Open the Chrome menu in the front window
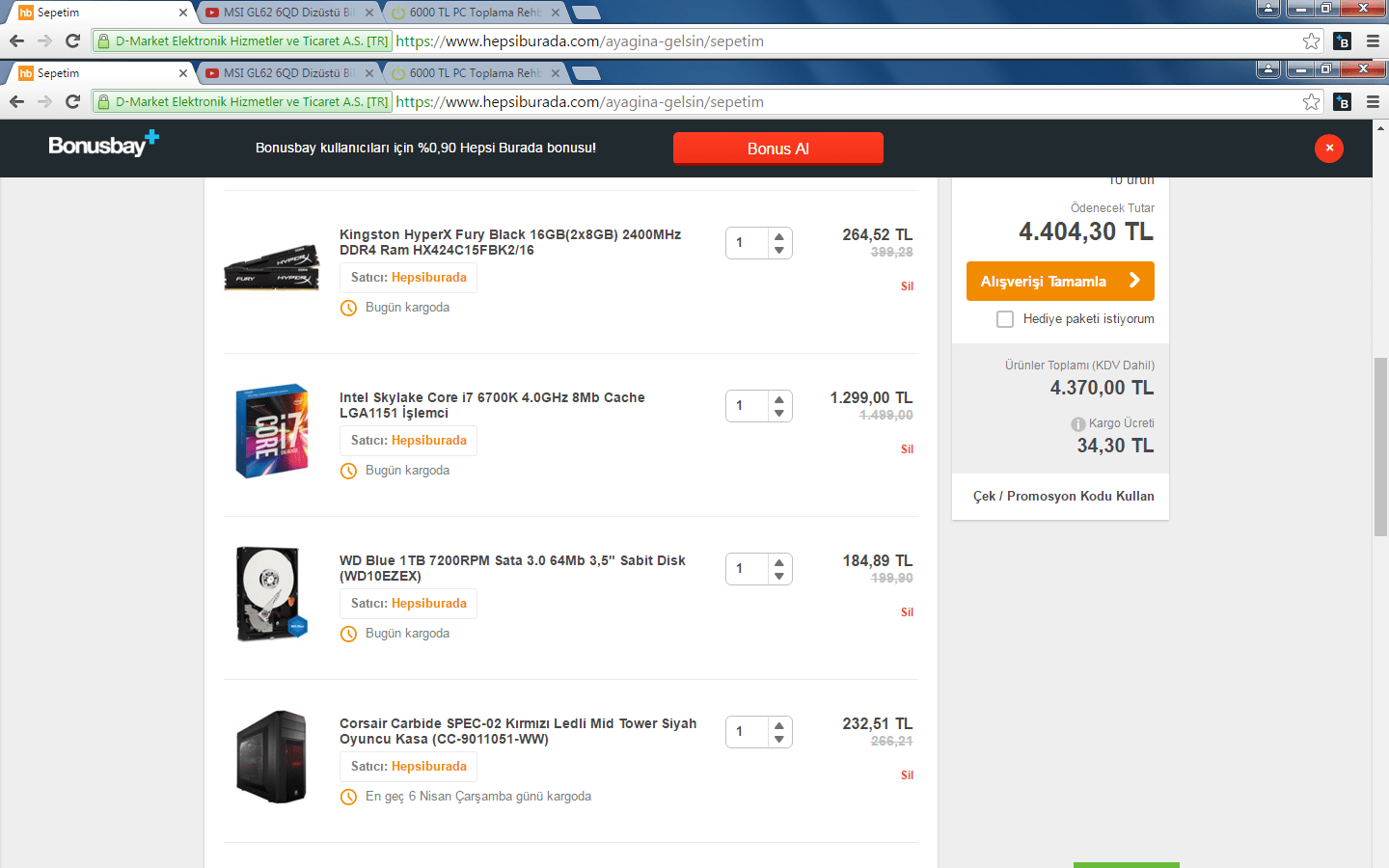This screenshot has height=868, width=1389. pyautogui.click(x=1373, y=101)
